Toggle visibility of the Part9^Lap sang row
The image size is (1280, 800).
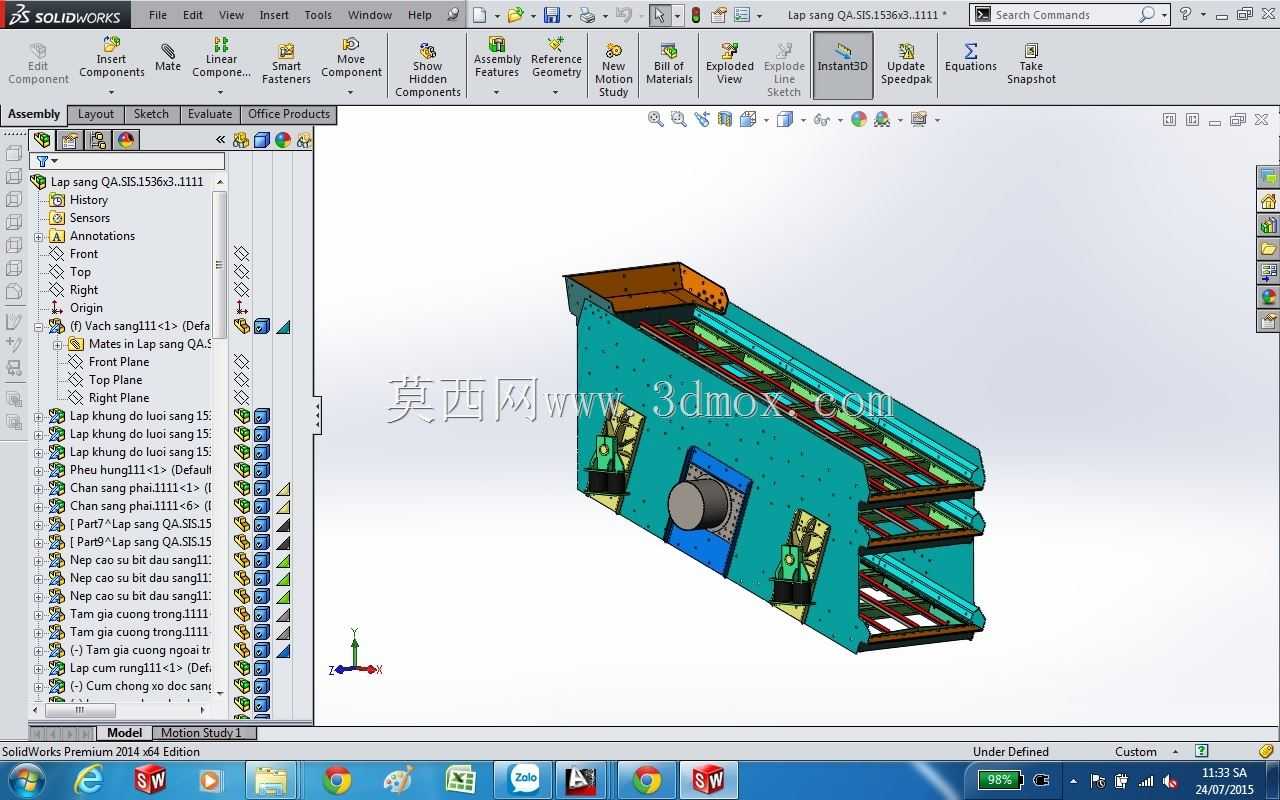[x=242, y=542]
